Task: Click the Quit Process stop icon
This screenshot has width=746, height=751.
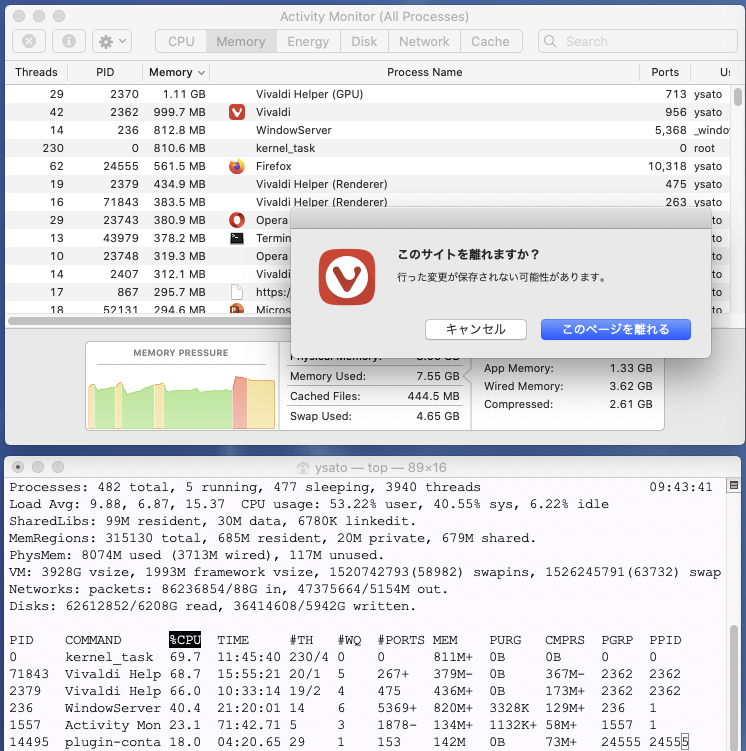Action: point(30,41)
